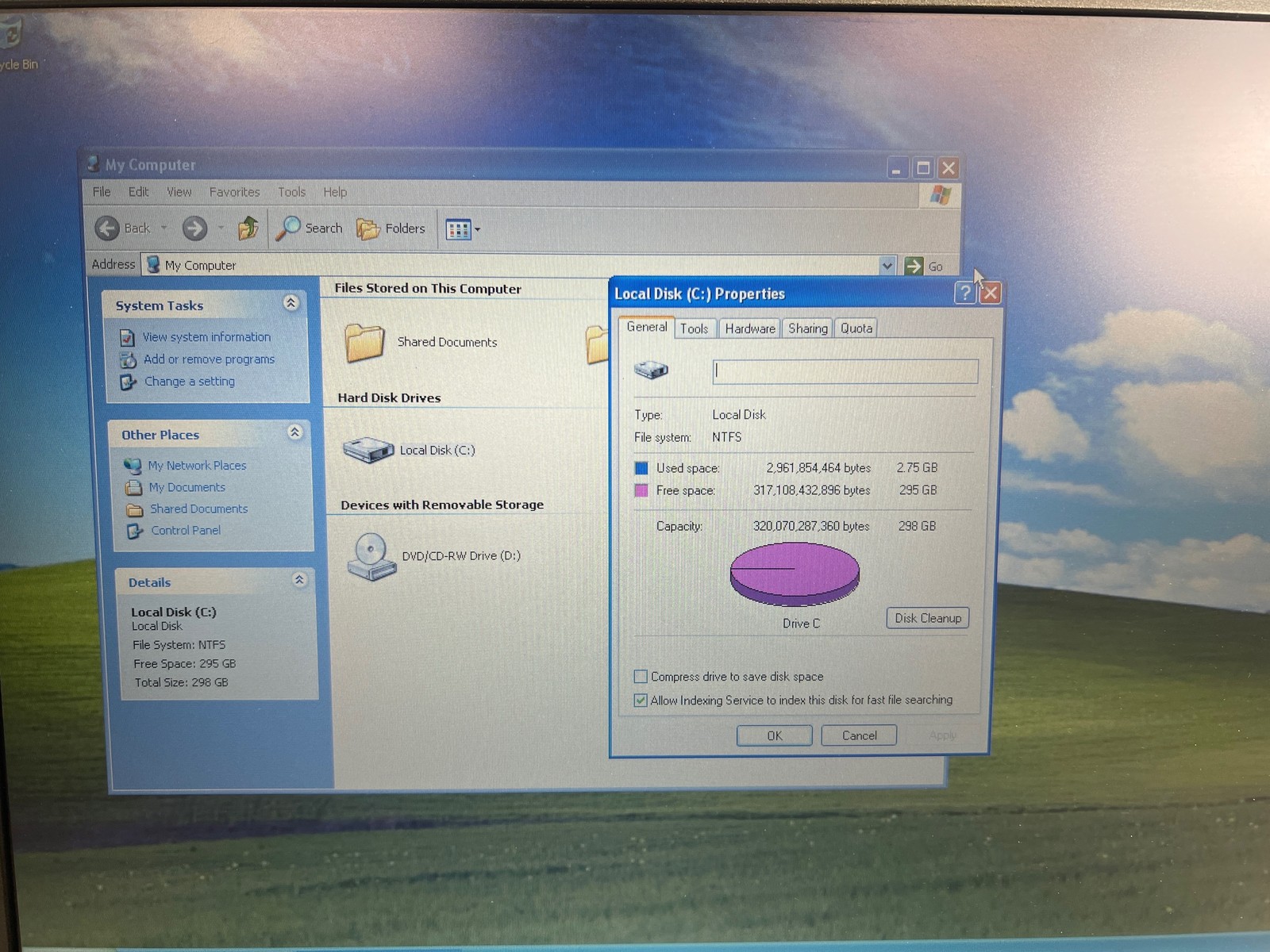Switch to the Hardware tab
Viewport: 1270px width, 952px height.
click(x=750, y=328)
